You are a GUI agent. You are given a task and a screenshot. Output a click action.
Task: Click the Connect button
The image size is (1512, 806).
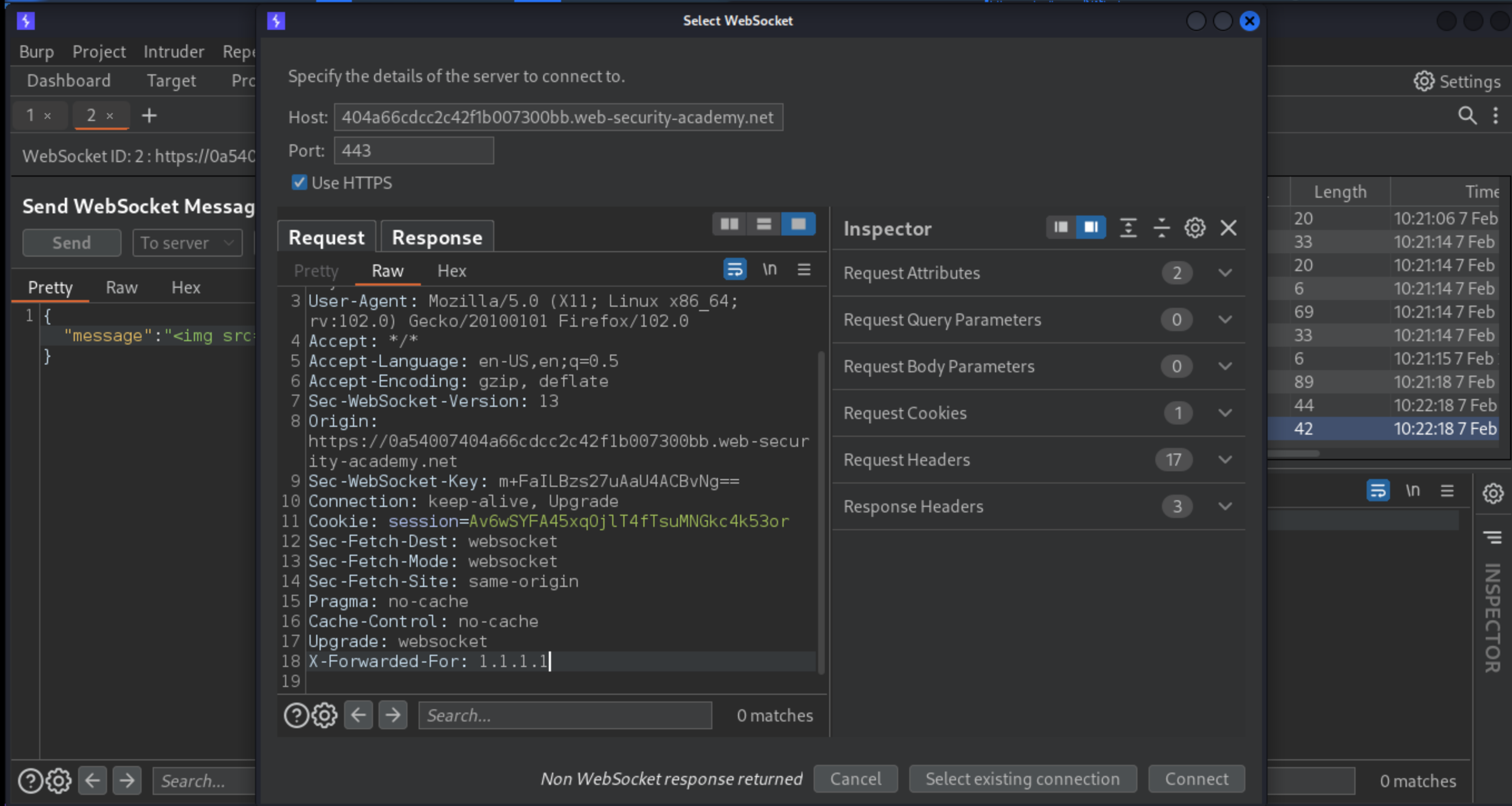pyautogui.click(x=1196, y=778)
